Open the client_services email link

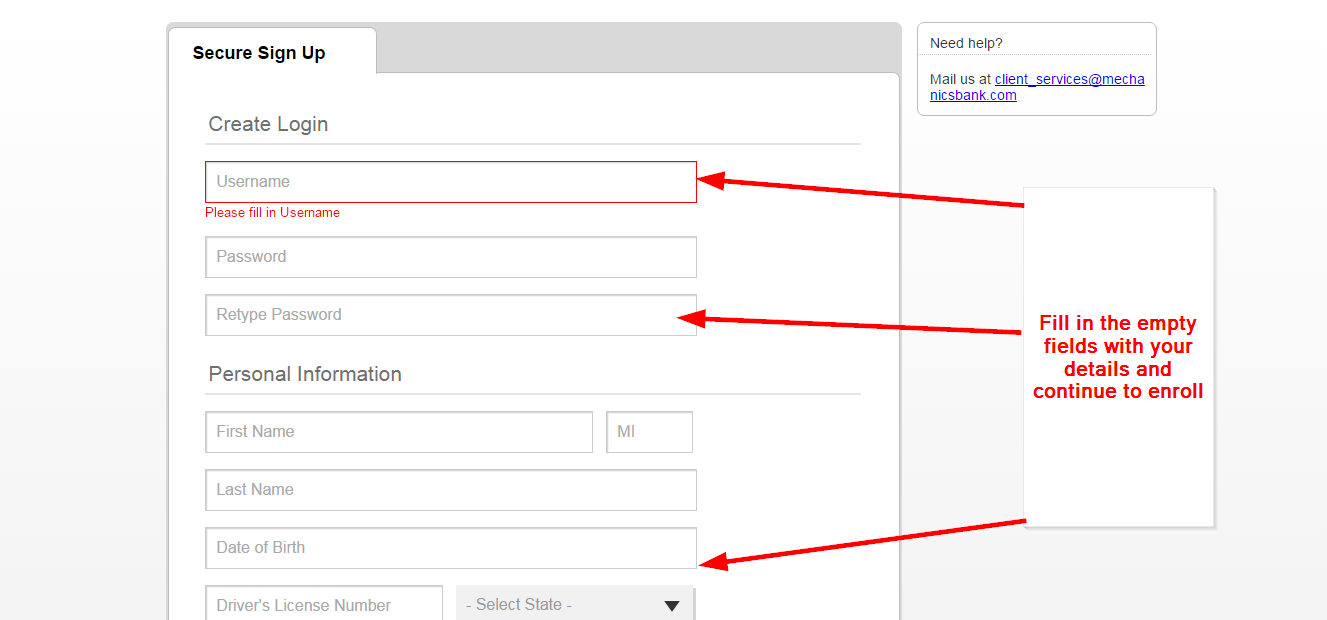point(1069,79)
